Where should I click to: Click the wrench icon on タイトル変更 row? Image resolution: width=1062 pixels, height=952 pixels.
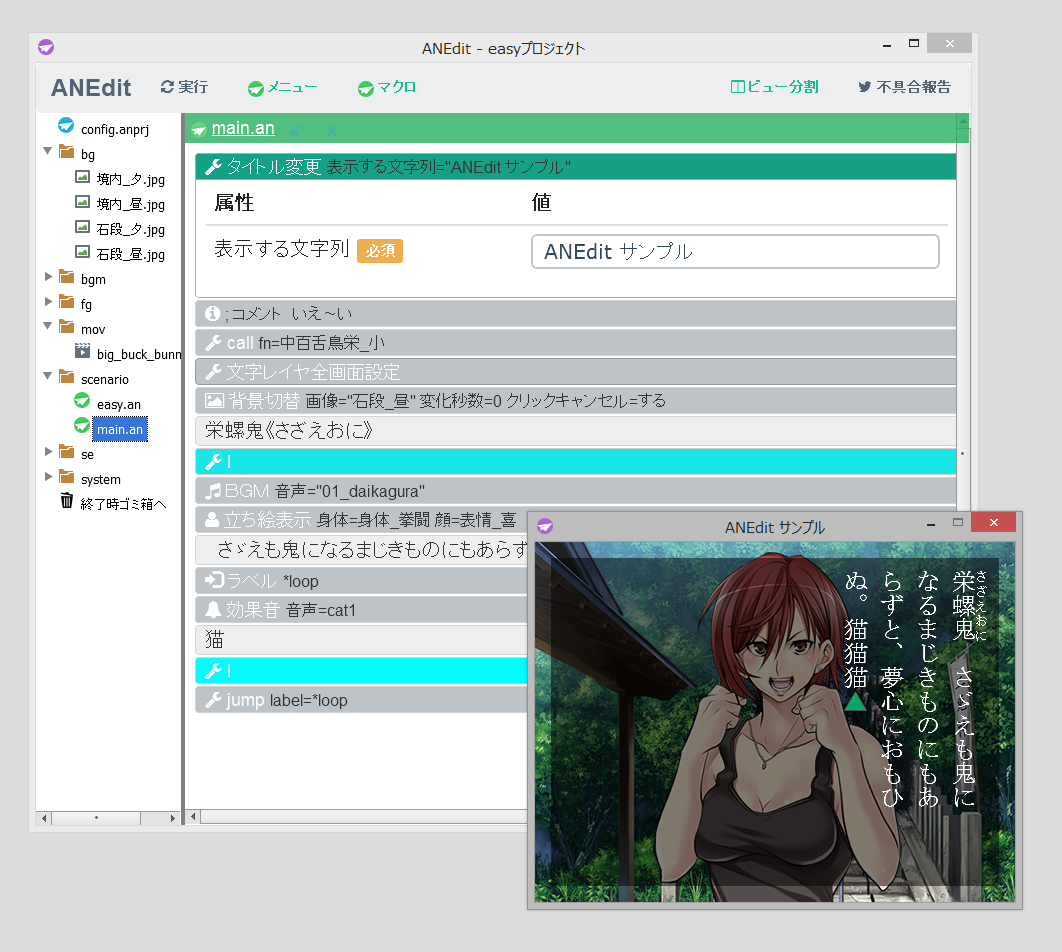click(x=213, y=167)
